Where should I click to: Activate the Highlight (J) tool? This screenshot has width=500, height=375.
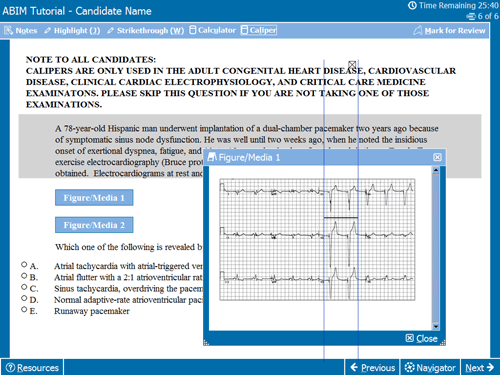[x=72, y=30]
